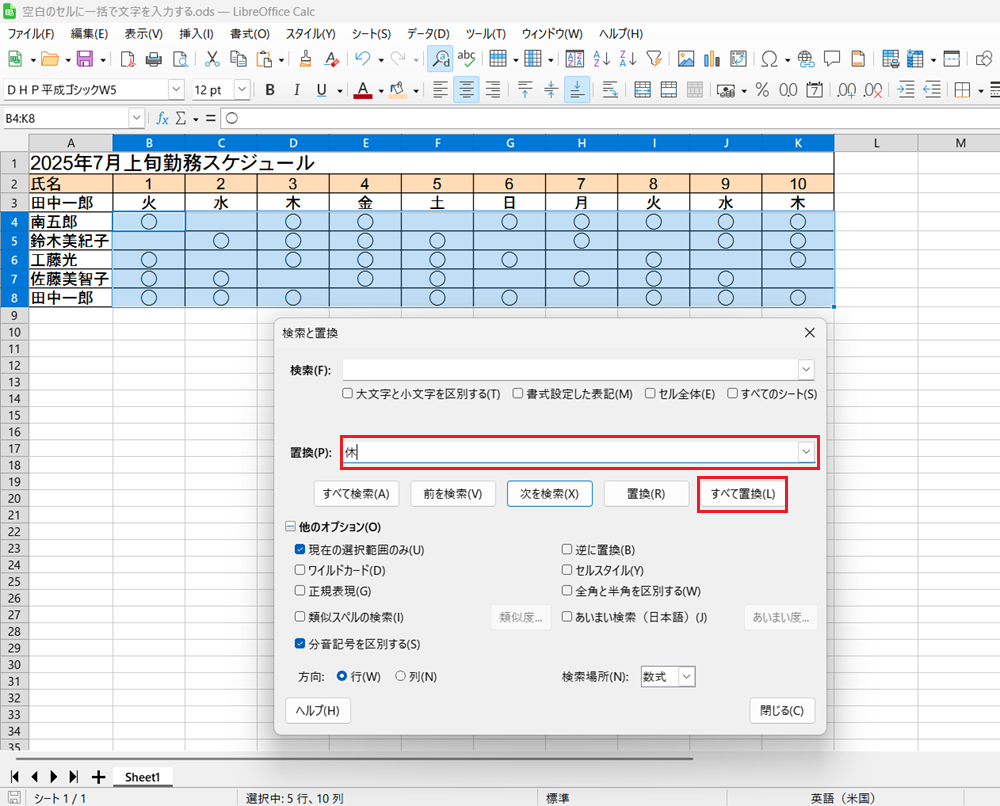This screenshot has height=806, width=1000.
Task: Click into the 検索 text field
Action: click(570, 370)
